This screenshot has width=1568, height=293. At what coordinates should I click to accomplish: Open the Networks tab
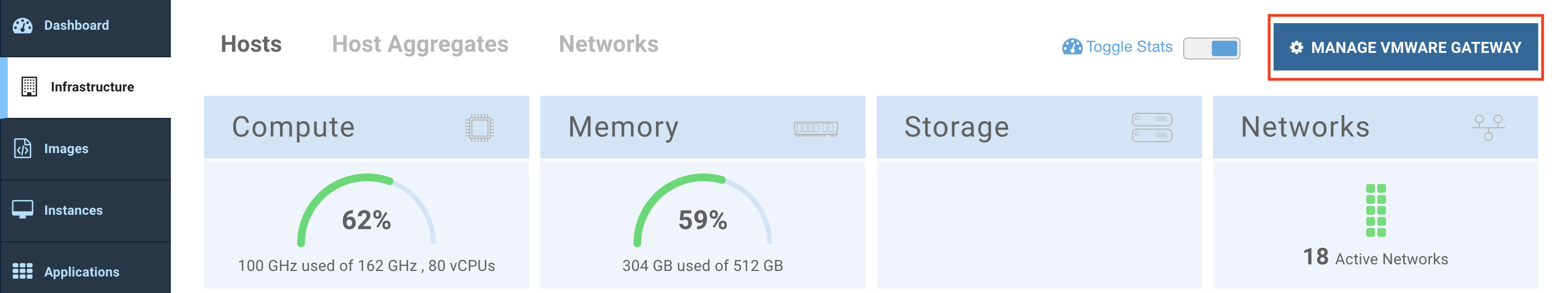(608, 45)
